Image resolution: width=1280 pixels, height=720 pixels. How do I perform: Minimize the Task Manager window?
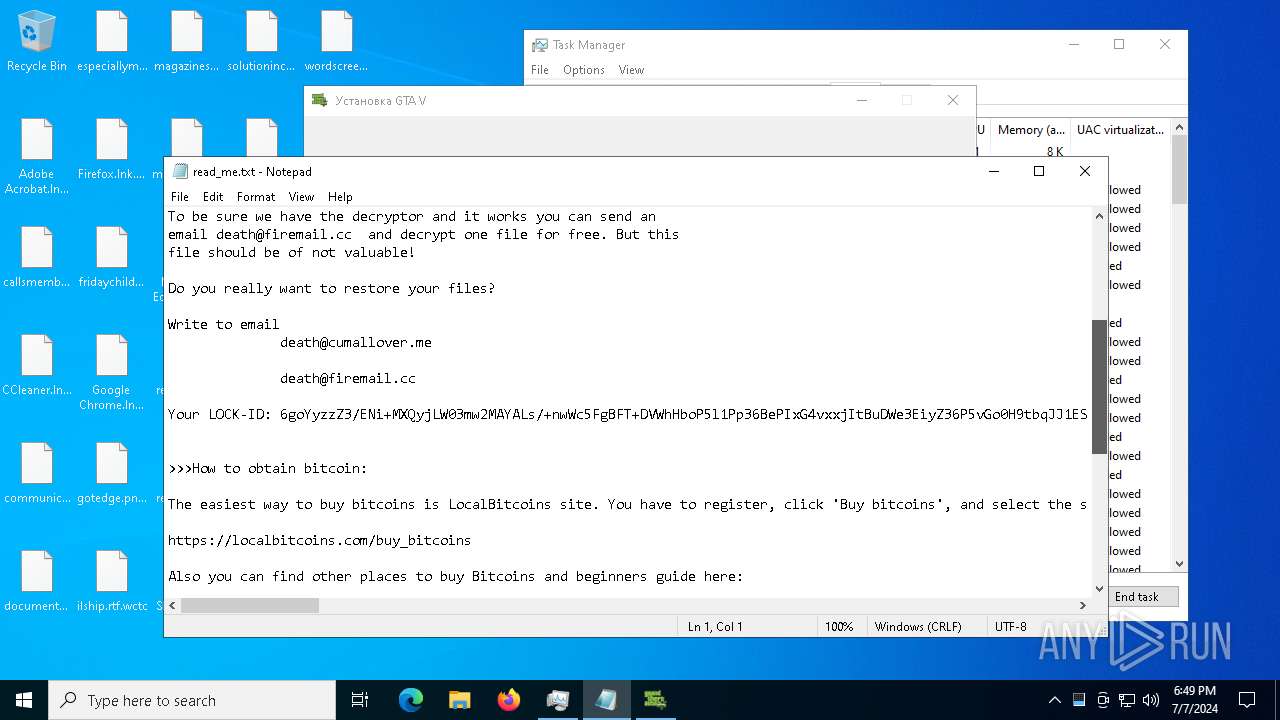pyautogui.click(x=1074, y=45)
